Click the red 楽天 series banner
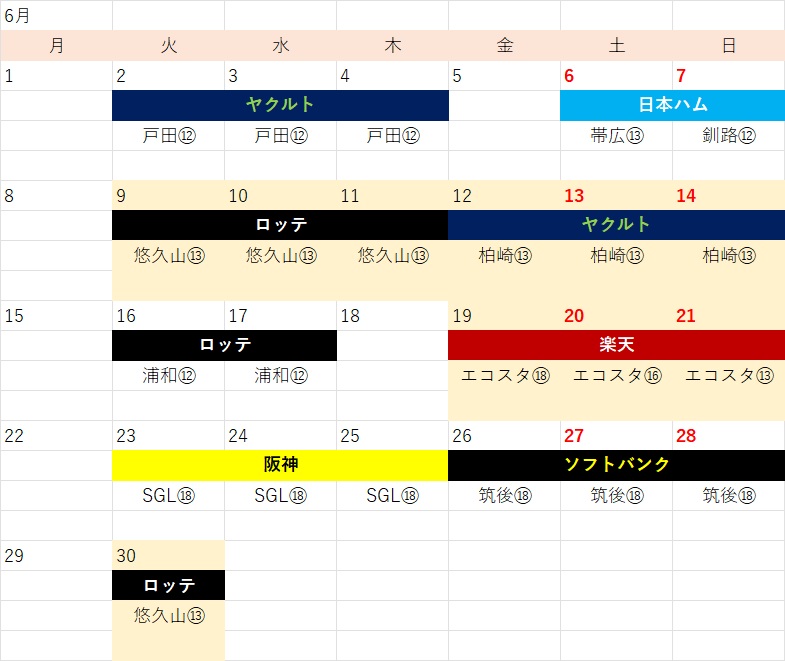785x661 pixels. pyautogui.click(x=616, y=345)
